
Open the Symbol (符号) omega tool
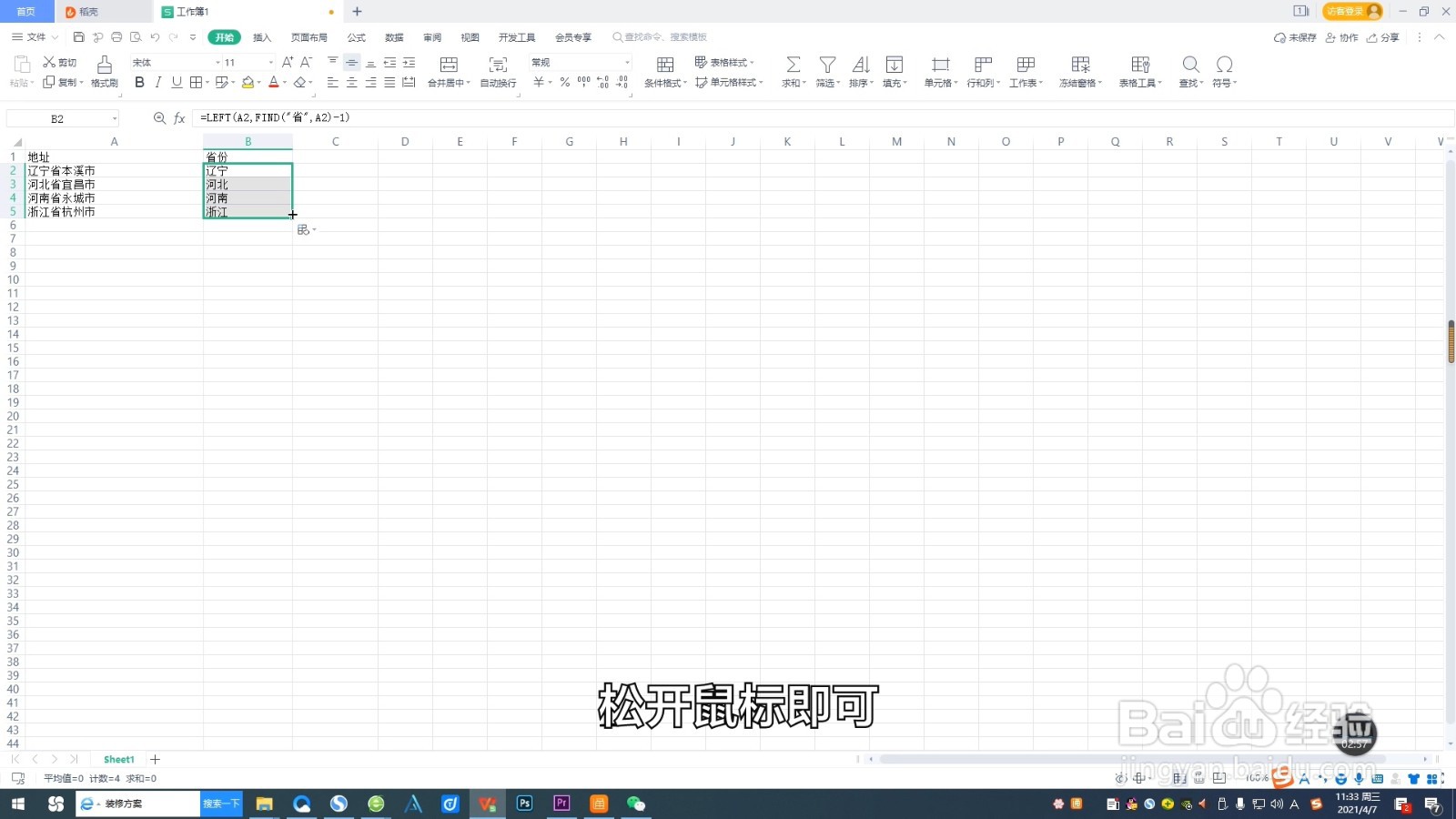(1225, 65)
